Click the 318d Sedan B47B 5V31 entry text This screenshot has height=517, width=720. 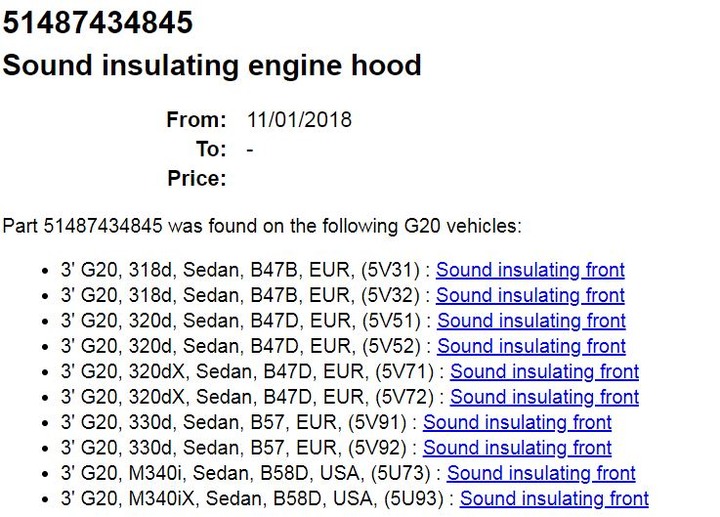pos(240,270)
